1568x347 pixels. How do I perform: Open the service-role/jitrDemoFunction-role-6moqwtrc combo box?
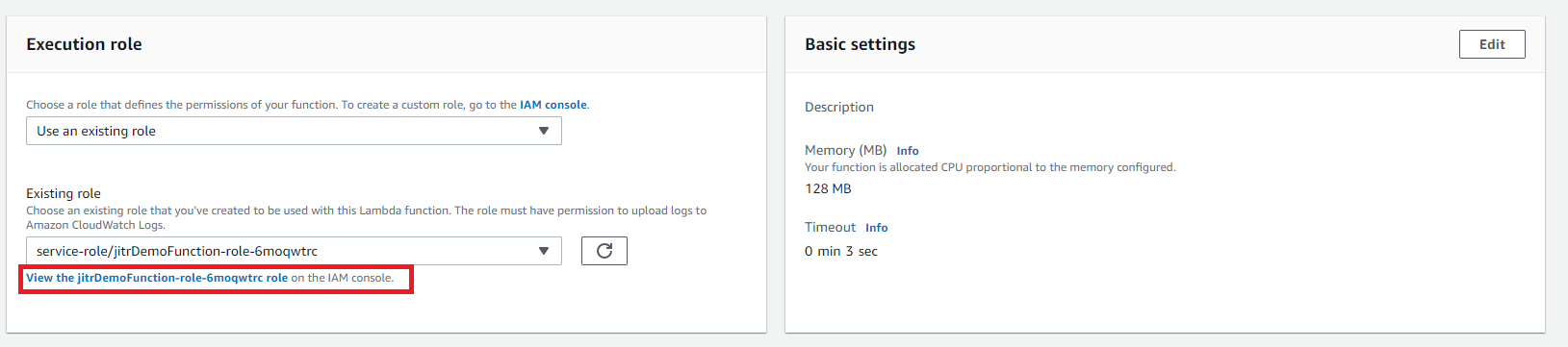click(294, 251)
